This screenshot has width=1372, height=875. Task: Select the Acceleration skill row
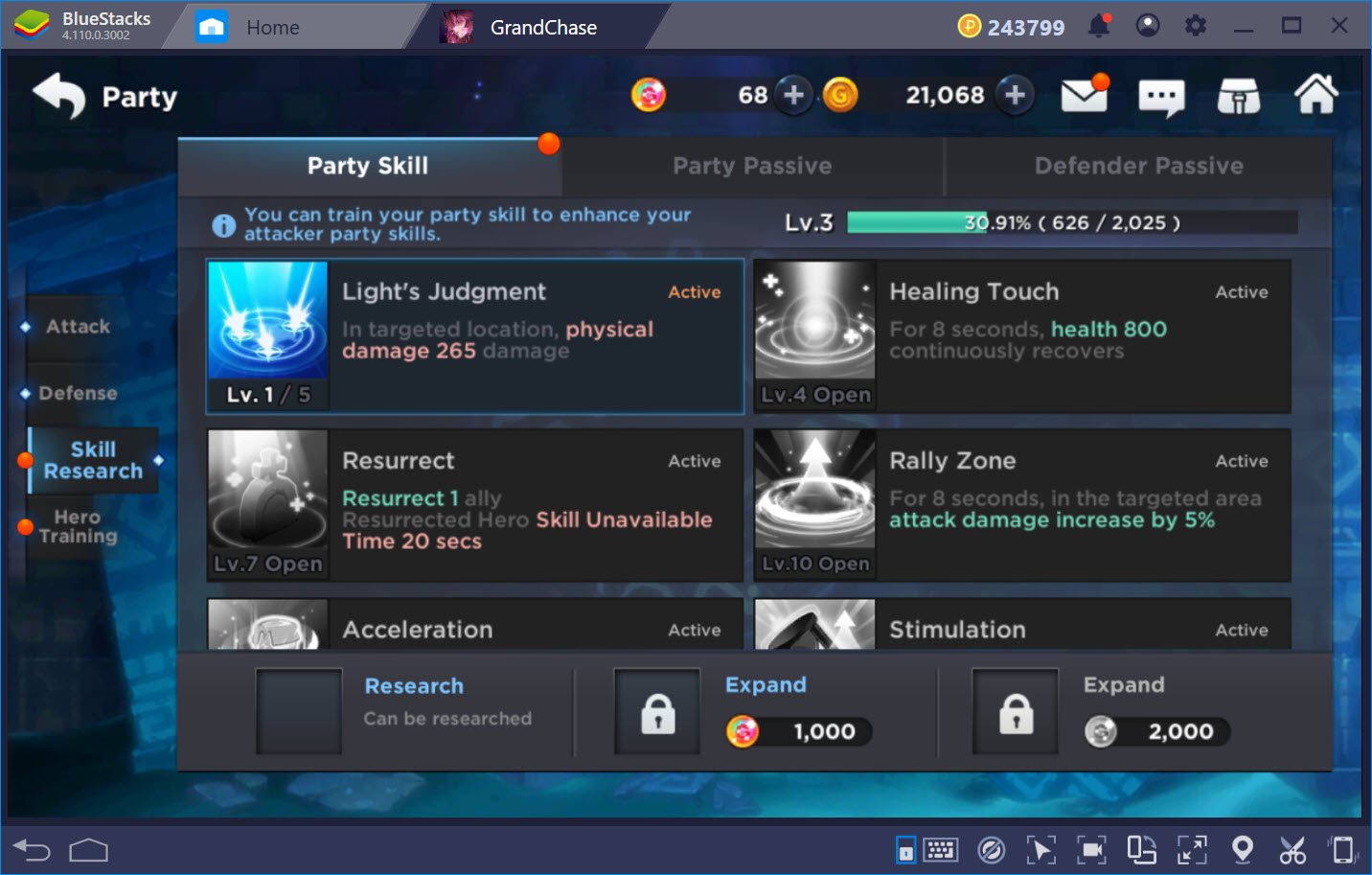475,625
